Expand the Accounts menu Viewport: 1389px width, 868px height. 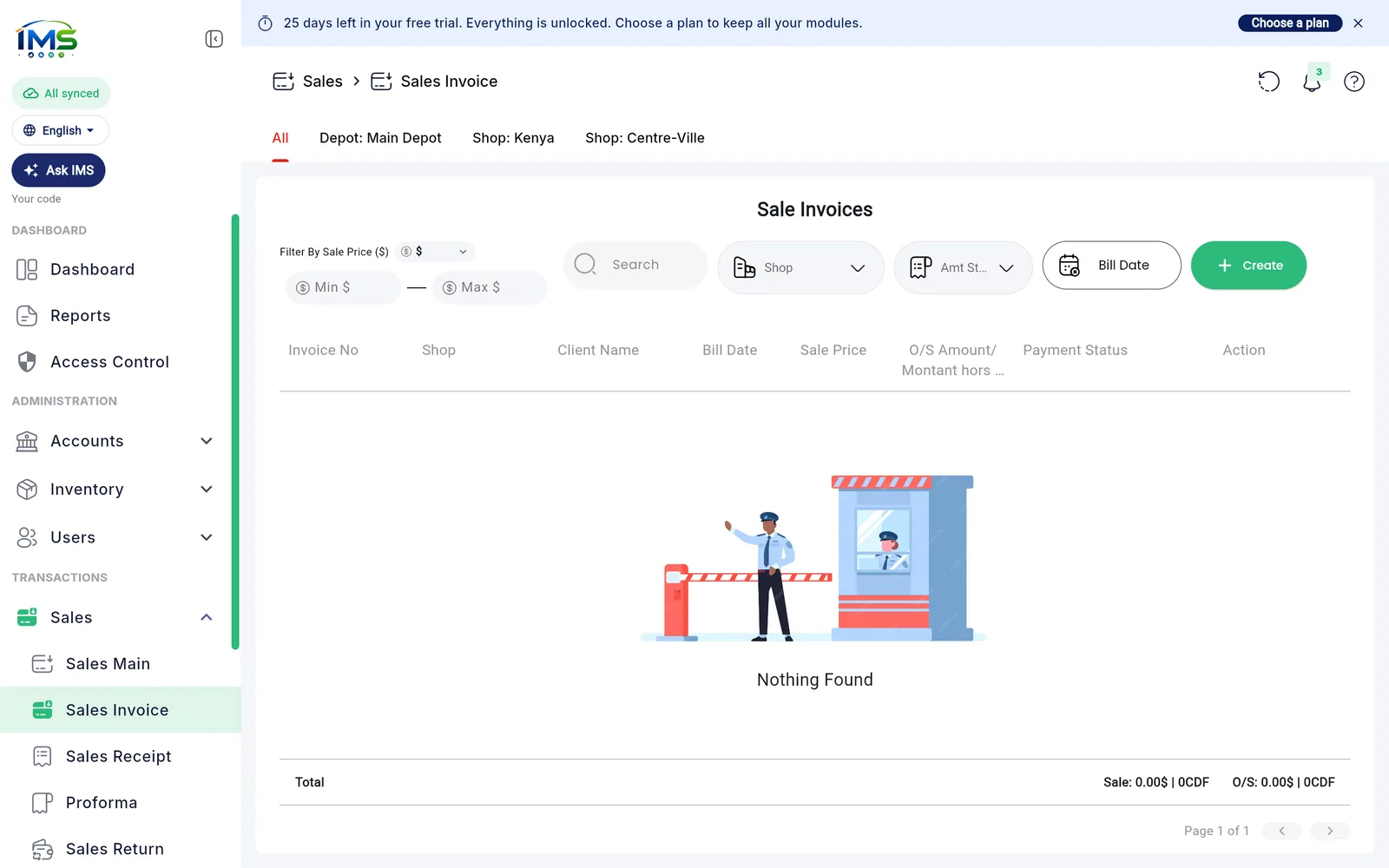tap(207, 441)
